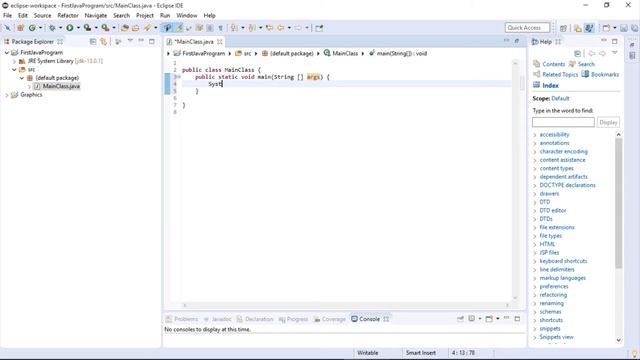This screenshot has width=640, height=360.
Task: Click the Quick Access search field
Action: pos(527,28)
